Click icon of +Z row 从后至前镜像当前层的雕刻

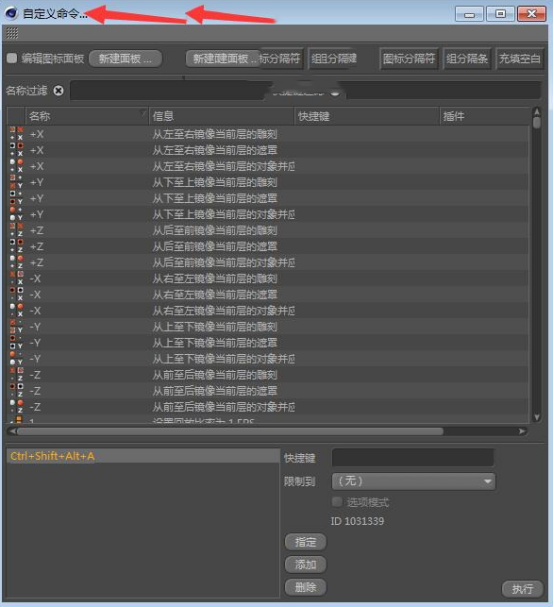tap(16, 230)
